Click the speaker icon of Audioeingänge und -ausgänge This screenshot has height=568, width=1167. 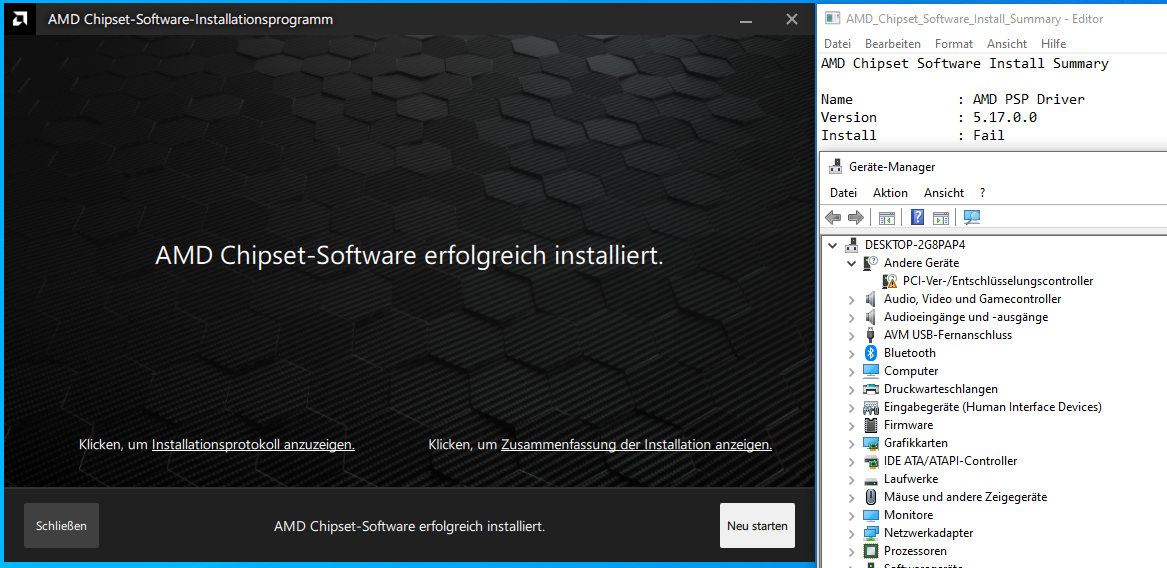871,316
